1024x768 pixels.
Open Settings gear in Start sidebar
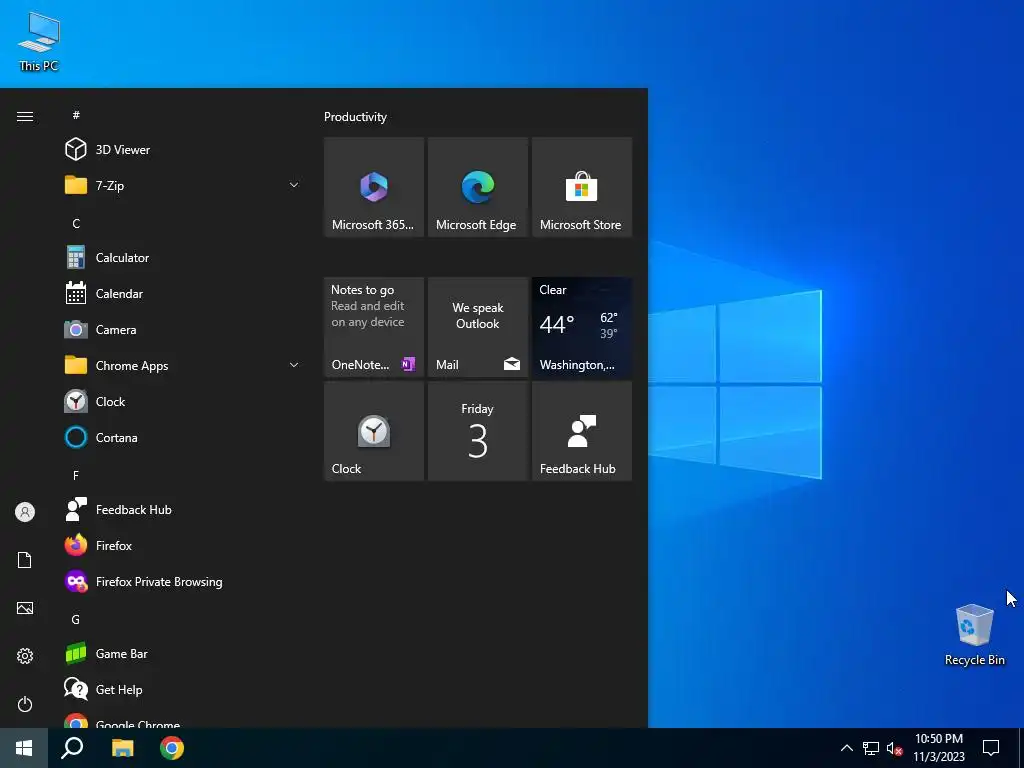(x=25, y=656)
